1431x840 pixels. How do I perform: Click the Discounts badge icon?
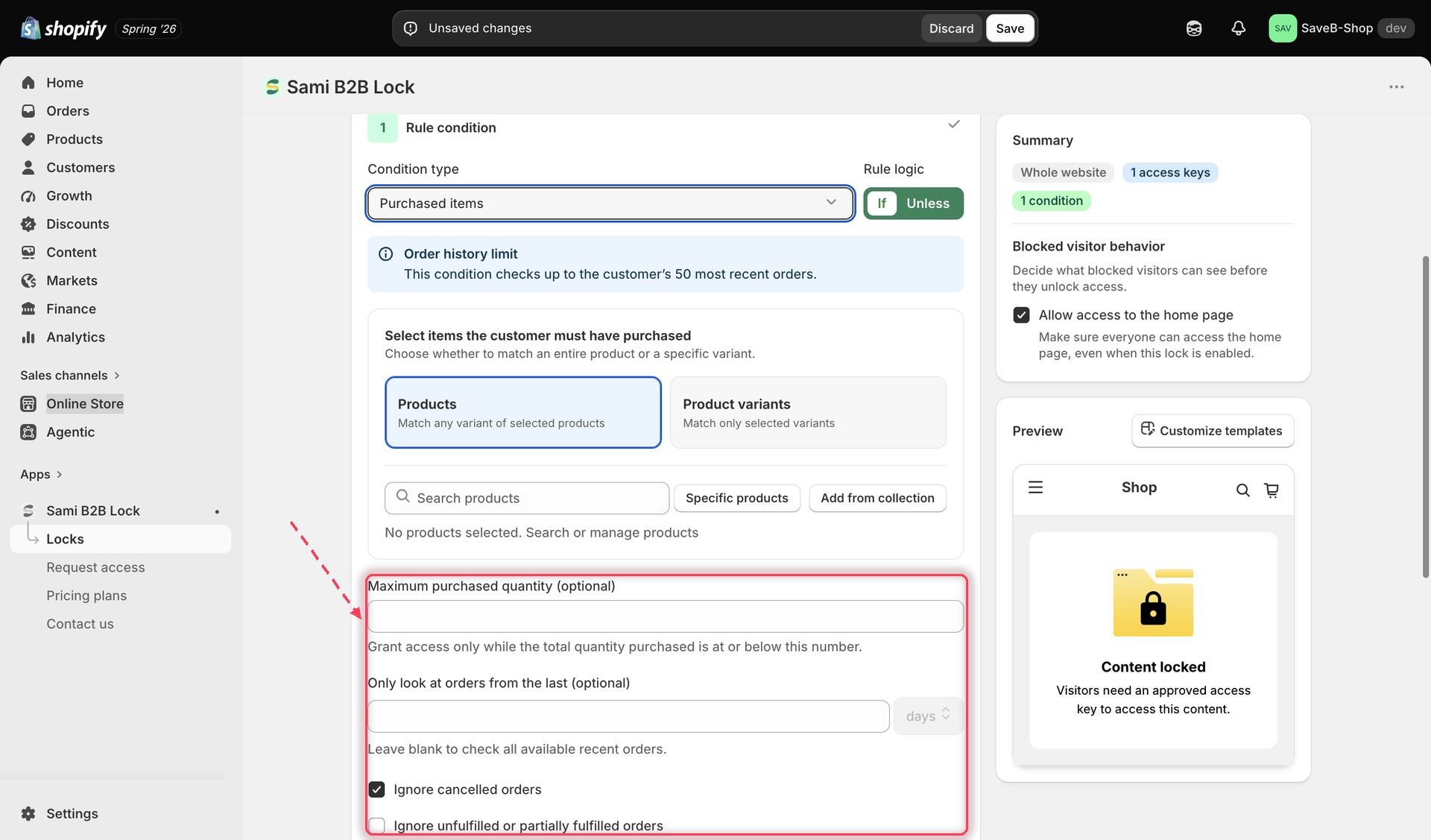[28, 224]
